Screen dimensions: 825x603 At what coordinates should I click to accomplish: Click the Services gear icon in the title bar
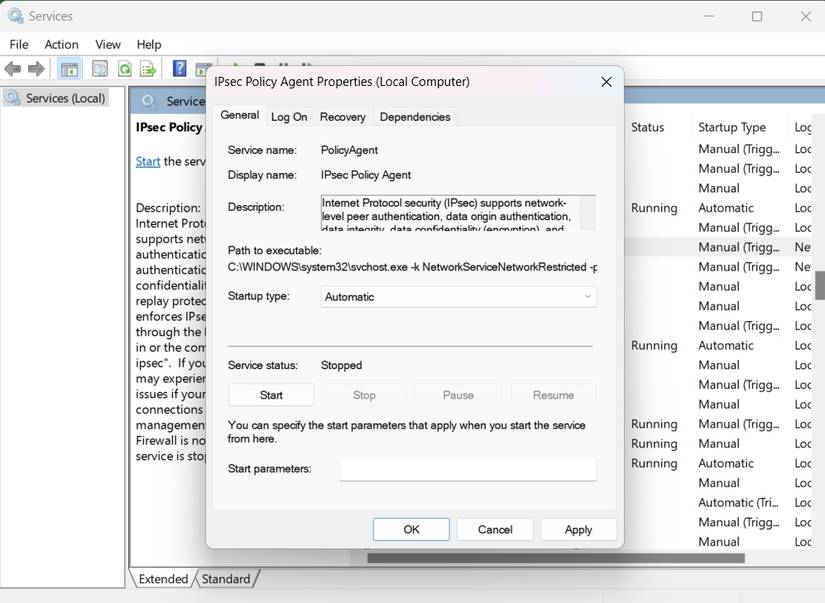point(15,16)
